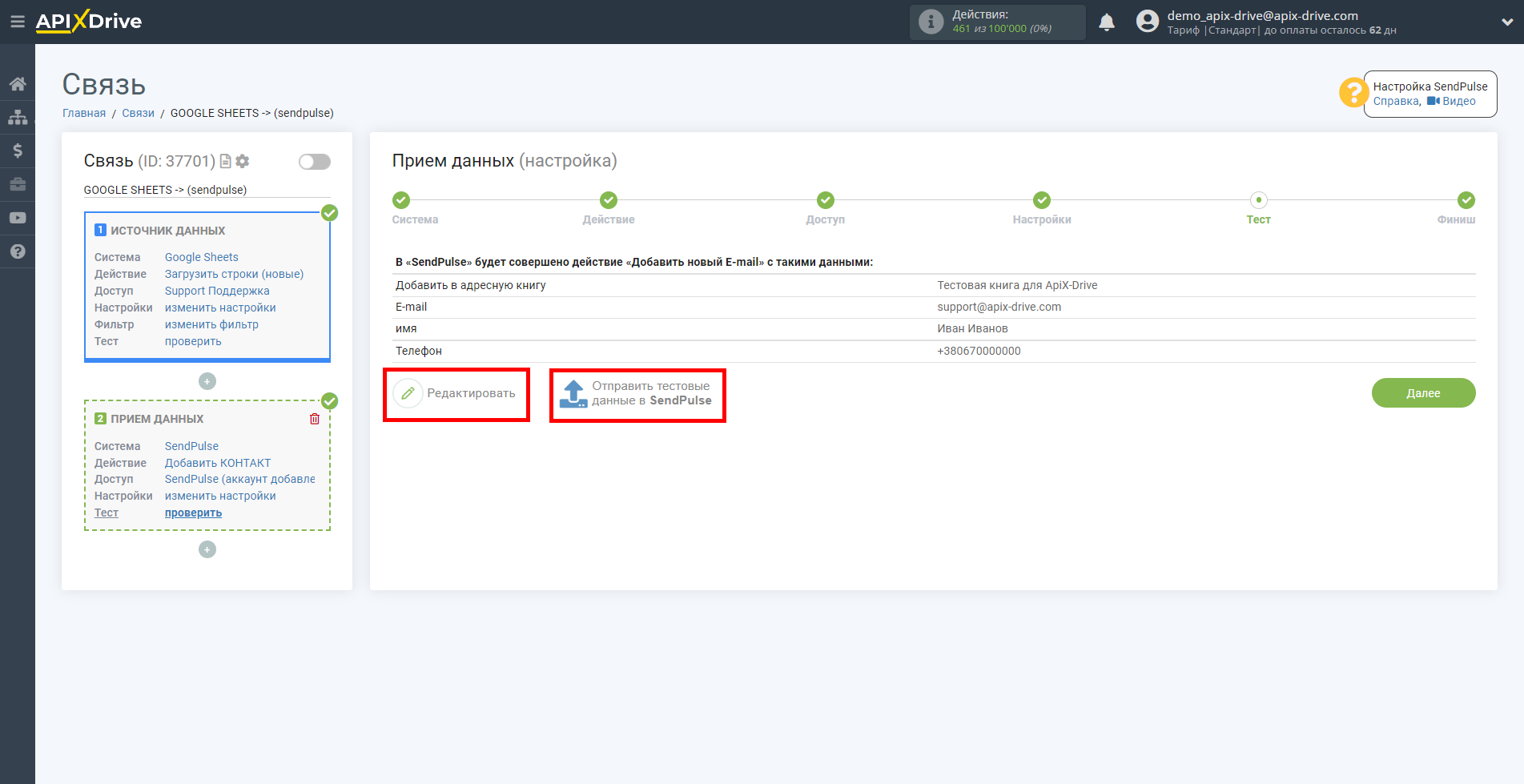This screenshot has height=784, width=1524.
Task: Open the help question sidebar icon
Action: [x=18, y=251]
